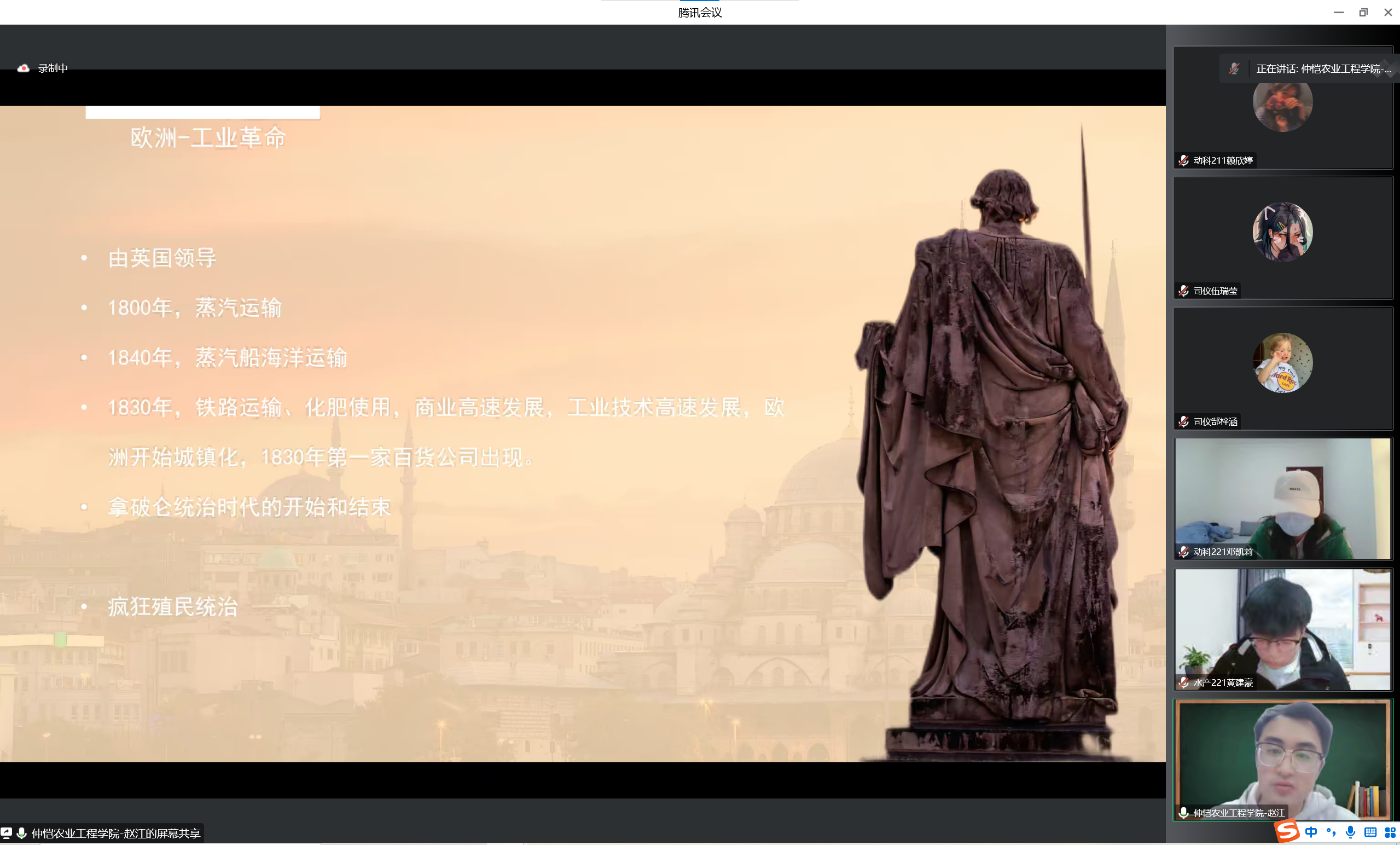Click the 赵江的屏幕共享 sharing label
The image size is (1400, 845).
click(x=116, y=833)
